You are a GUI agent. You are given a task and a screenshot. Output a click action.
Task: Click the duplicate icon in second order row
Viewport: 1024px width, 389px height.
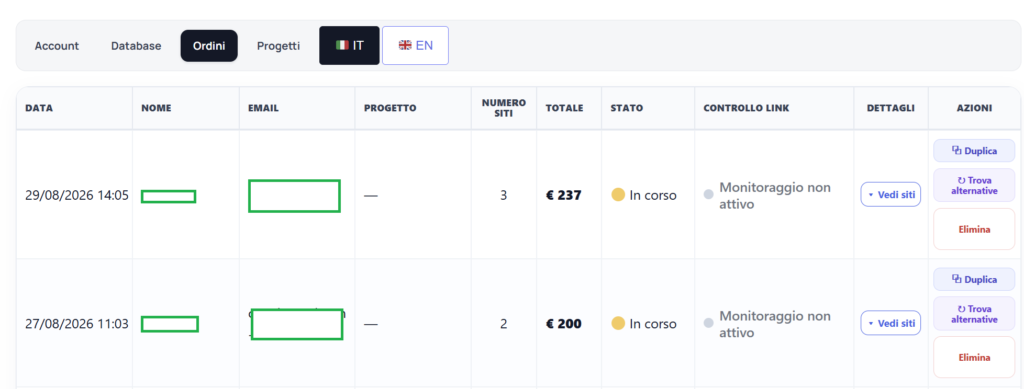coord(957,279)
